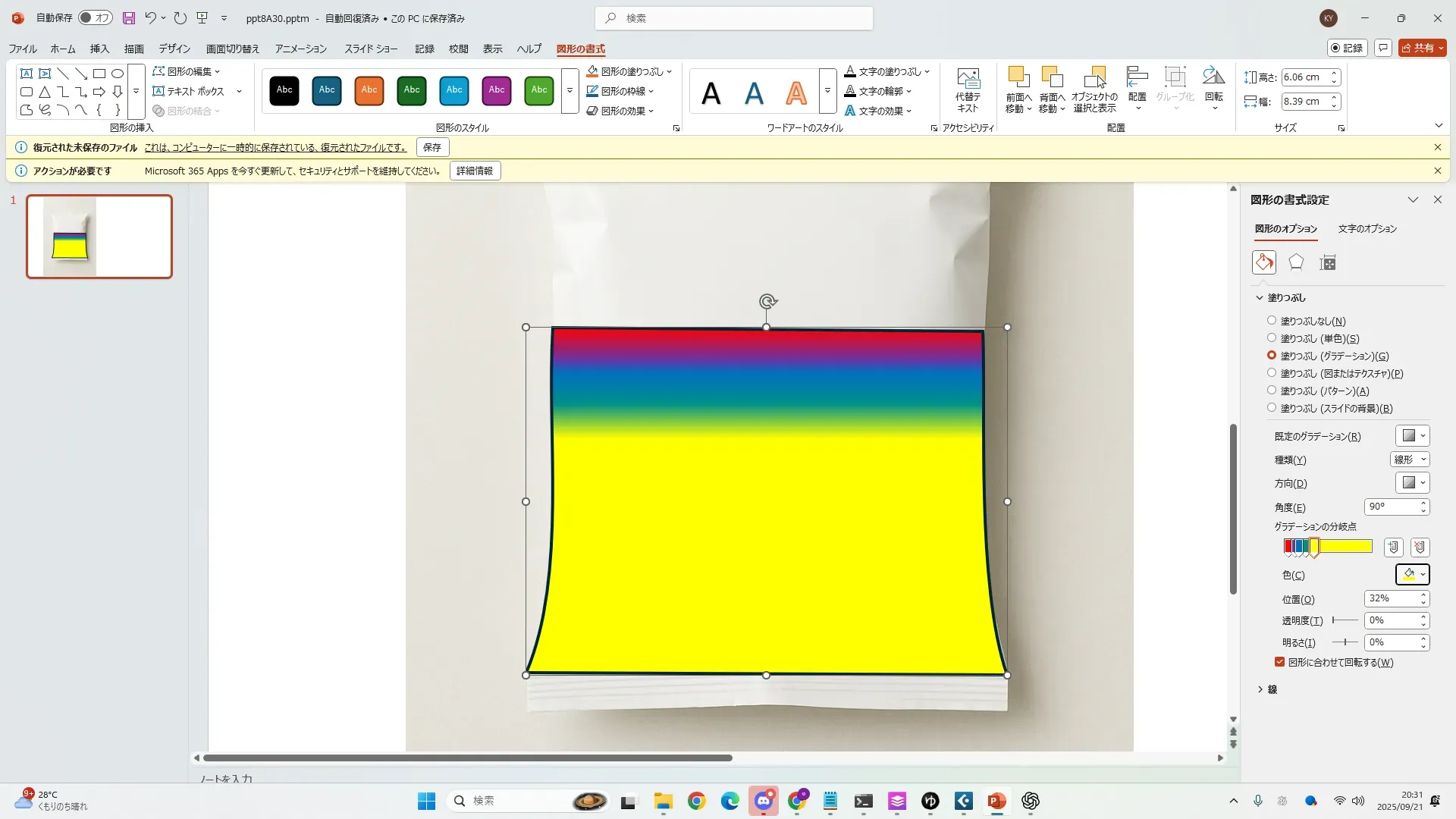Select solid fill (単色) radio button
Image resolution: width=1456 pixels, height=819 pixels.
(x=1272, y=338)
